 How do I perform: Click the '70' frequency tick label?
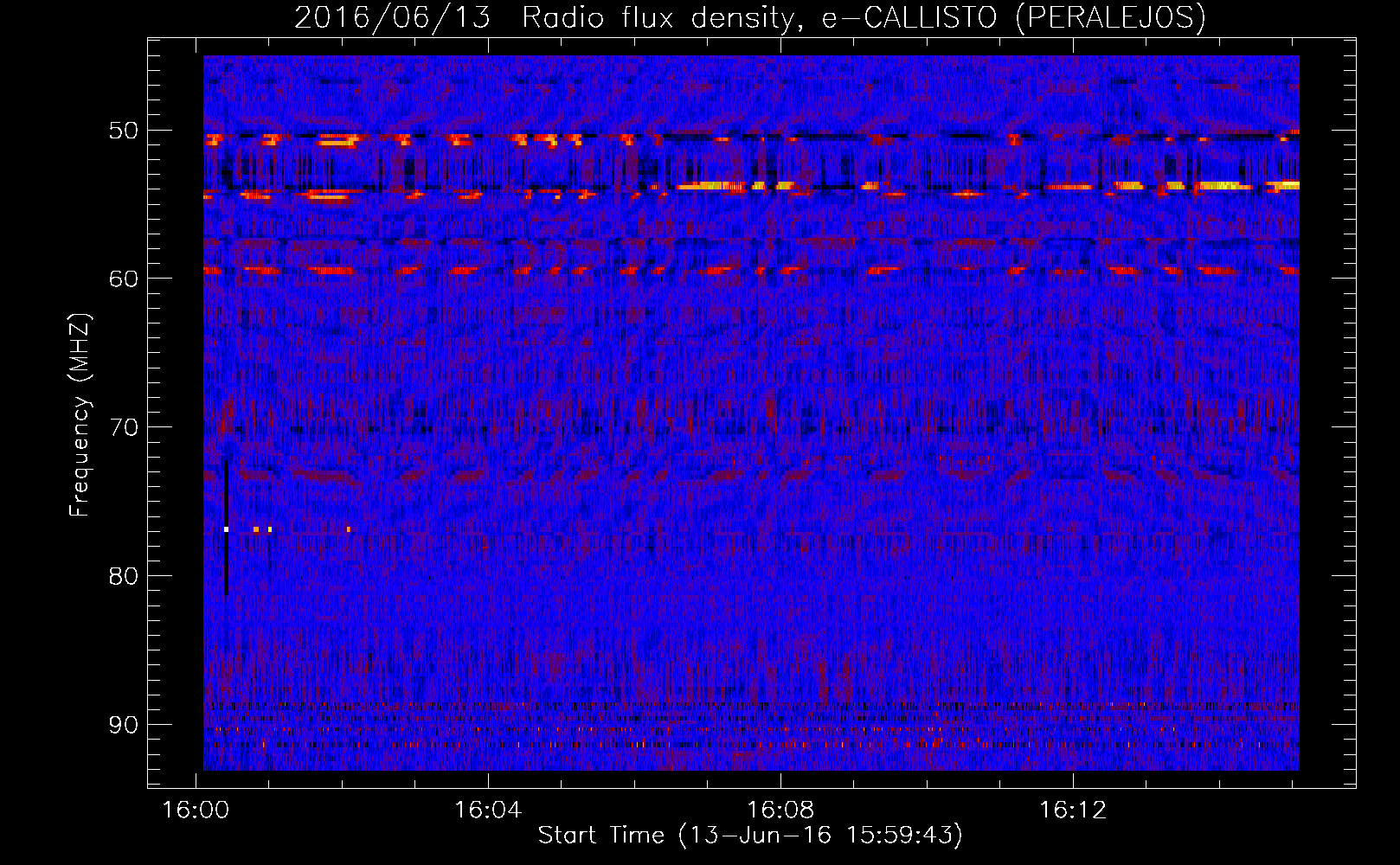123,428
